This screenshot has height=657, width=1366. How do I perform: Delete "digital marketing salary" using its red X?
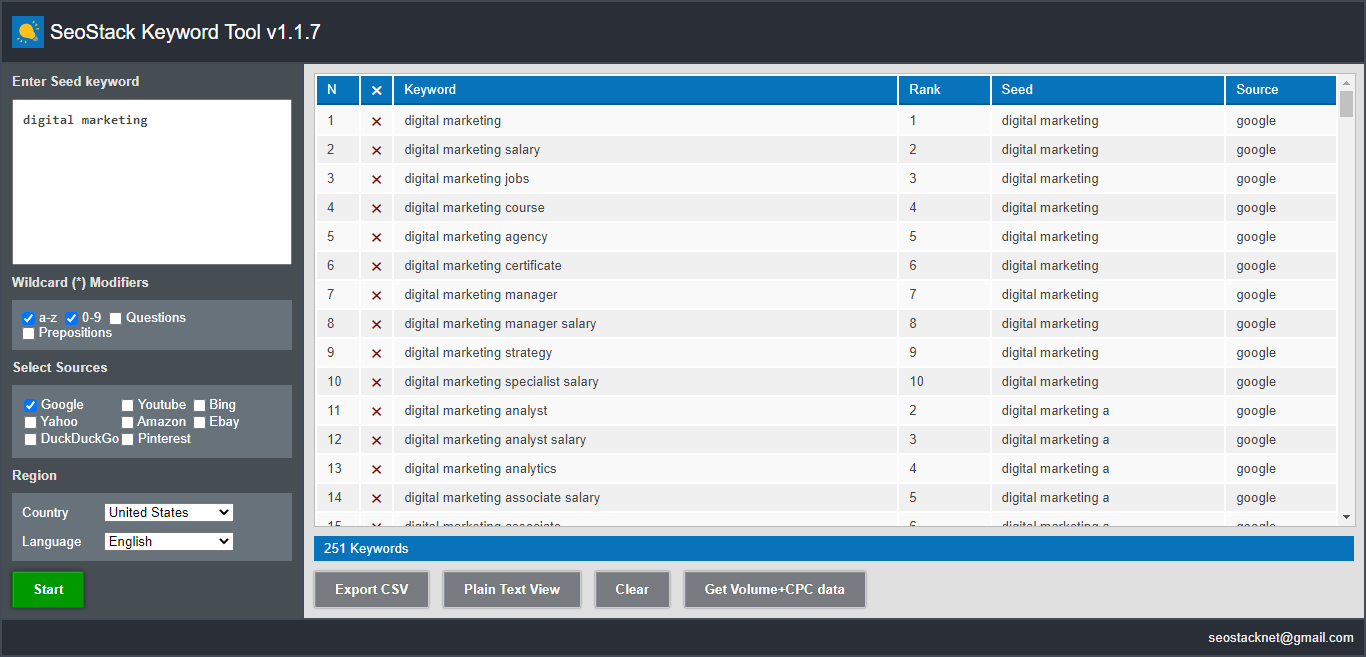(376, 149)
